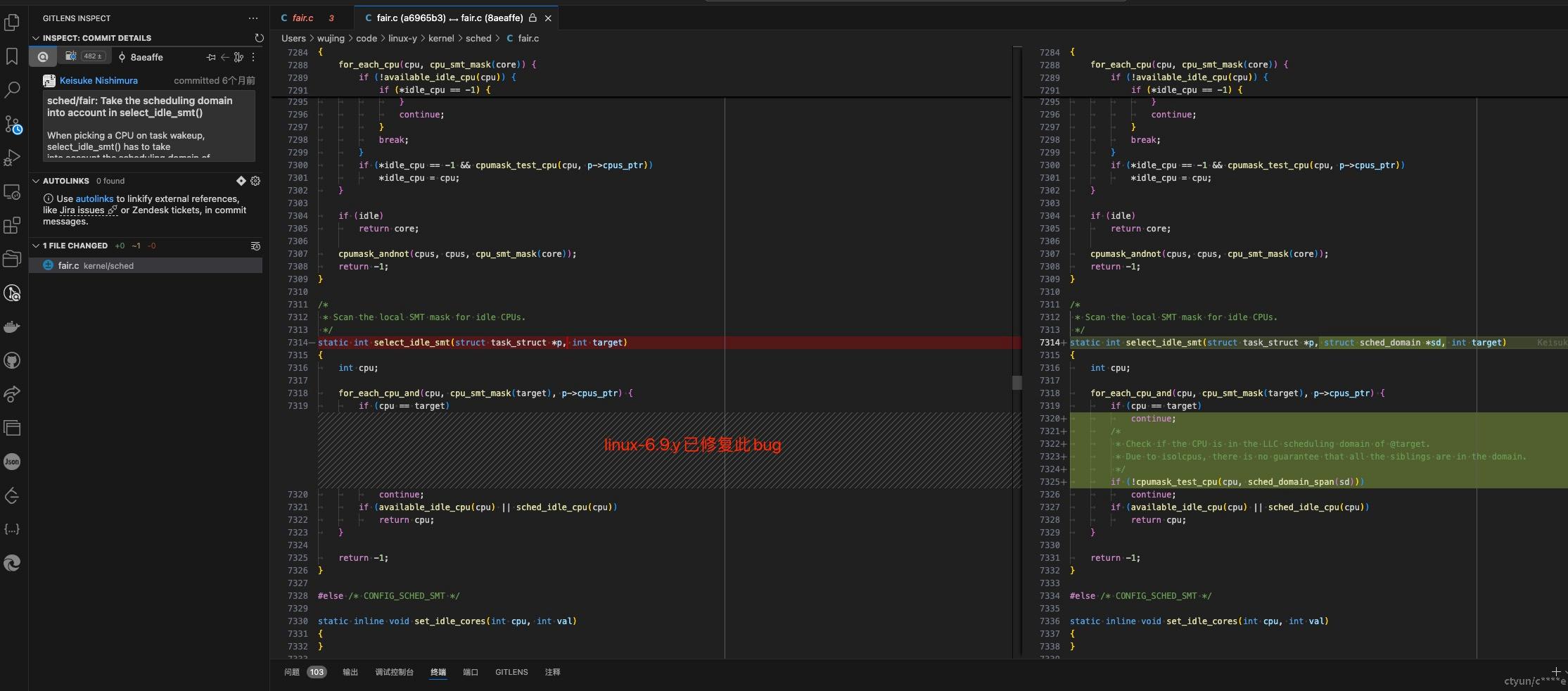Open the 调试控制台 debug console tab
Screen dimensions: 1568x691
tap(394, 672)
